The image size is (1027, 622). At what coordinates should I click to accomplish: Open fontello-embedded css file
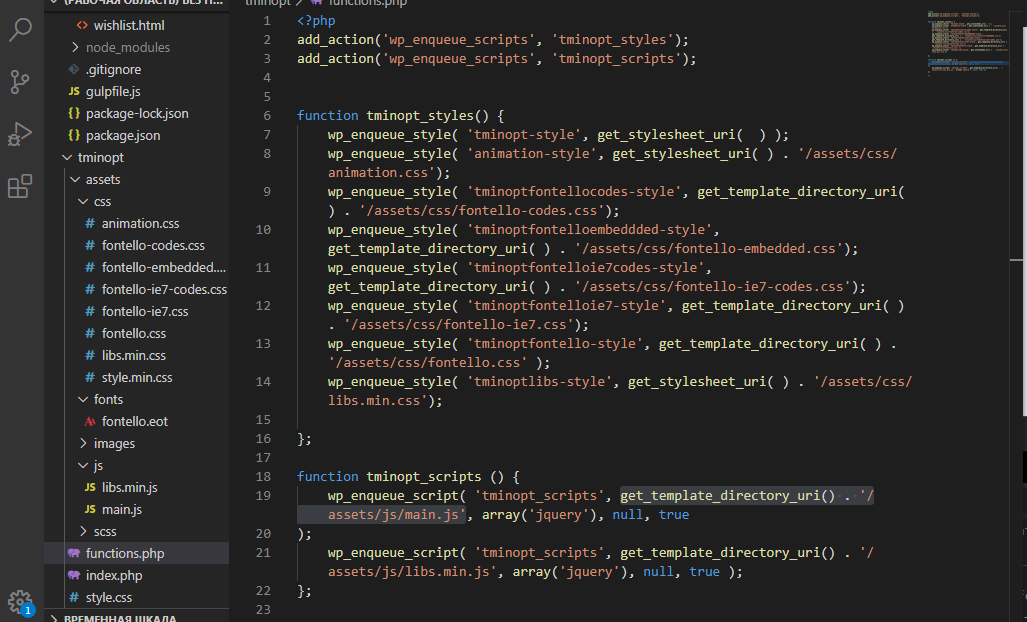(164, 268)
